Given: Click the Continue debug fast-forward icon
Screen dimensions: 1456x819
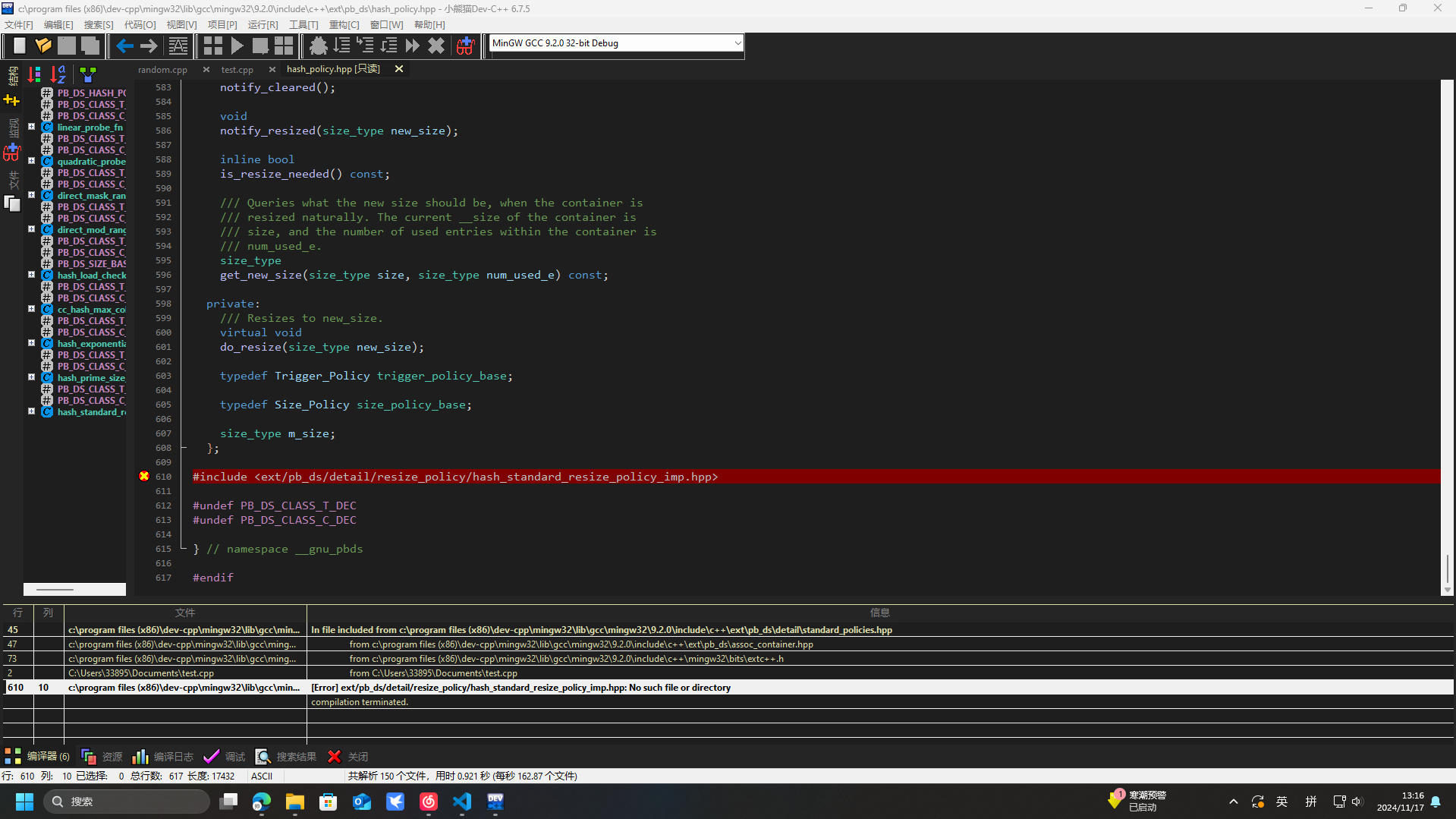Looking at the screenshot, I should (412, 46).
